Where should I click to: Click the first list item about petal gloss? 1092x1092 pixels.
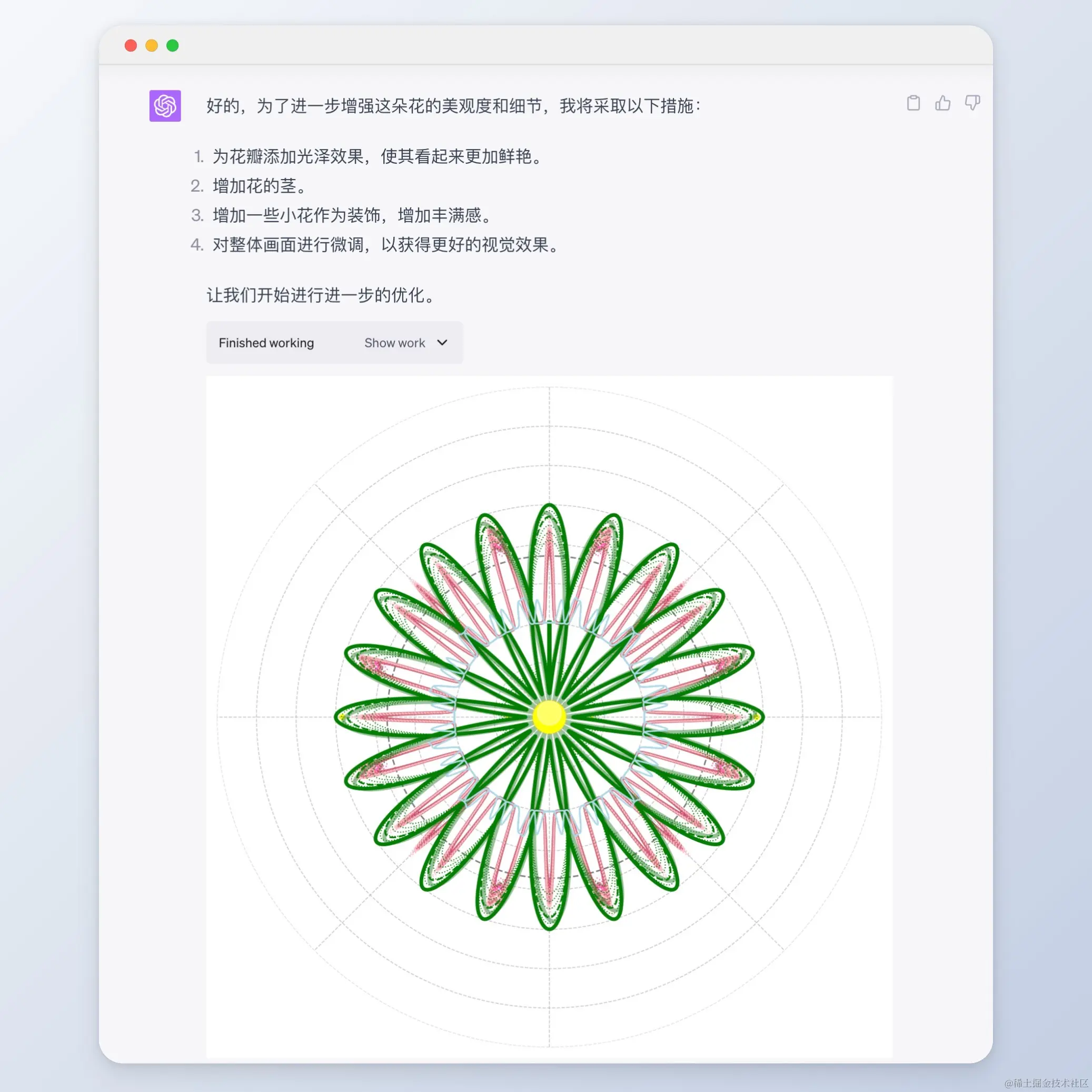tap(378, 156)
